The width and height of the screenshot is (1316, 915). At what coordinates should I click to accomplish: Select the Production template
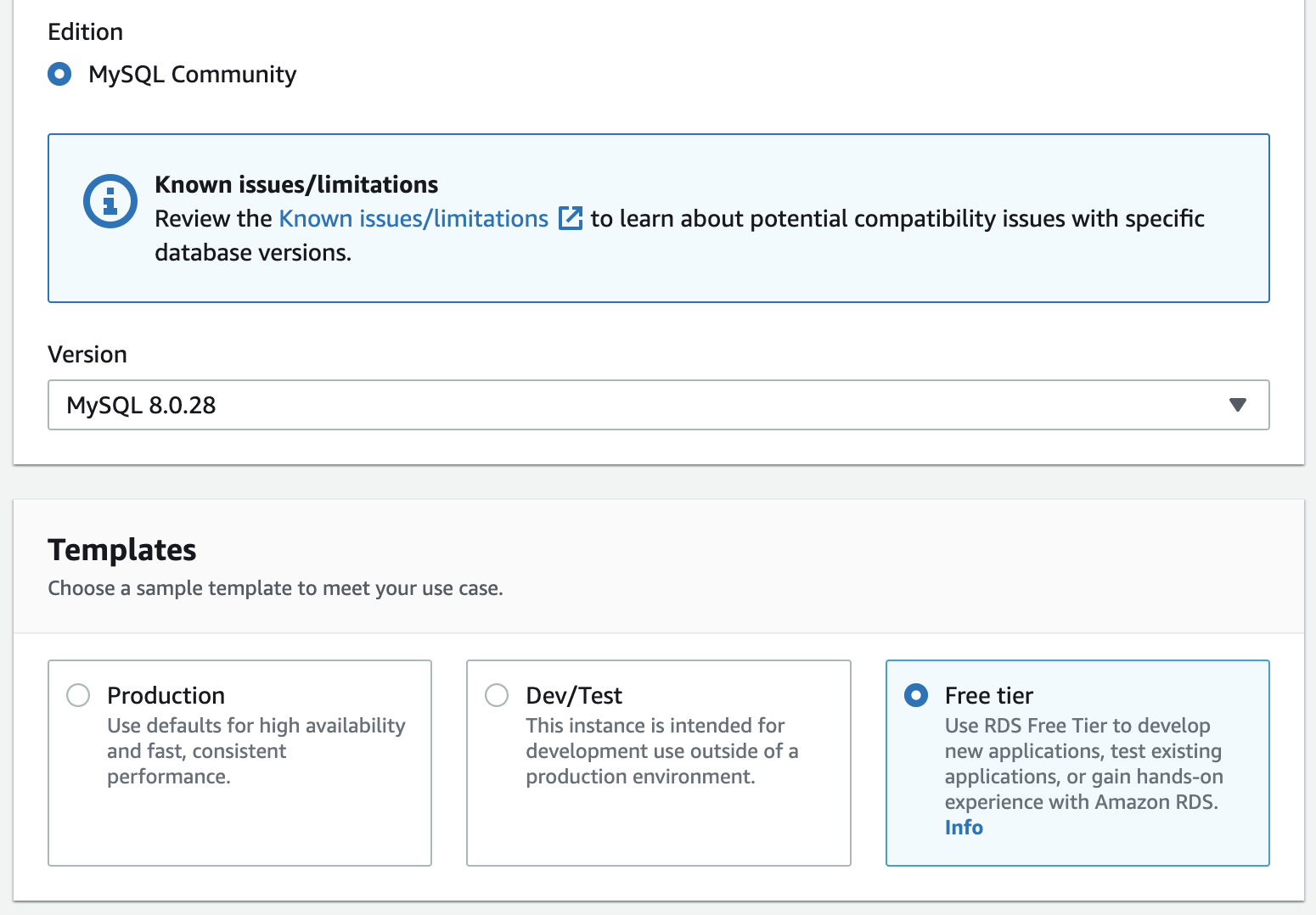click(x=77, y=694)
